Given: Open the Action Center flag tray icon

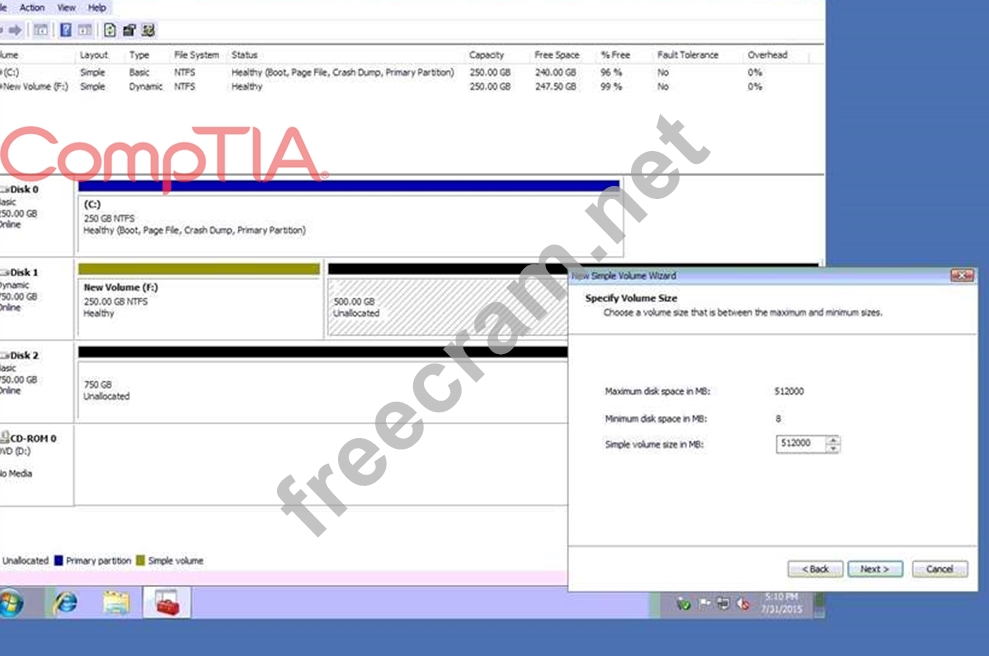Looking at the screenshot, I should pyautogui.click(x=704, y=604).
